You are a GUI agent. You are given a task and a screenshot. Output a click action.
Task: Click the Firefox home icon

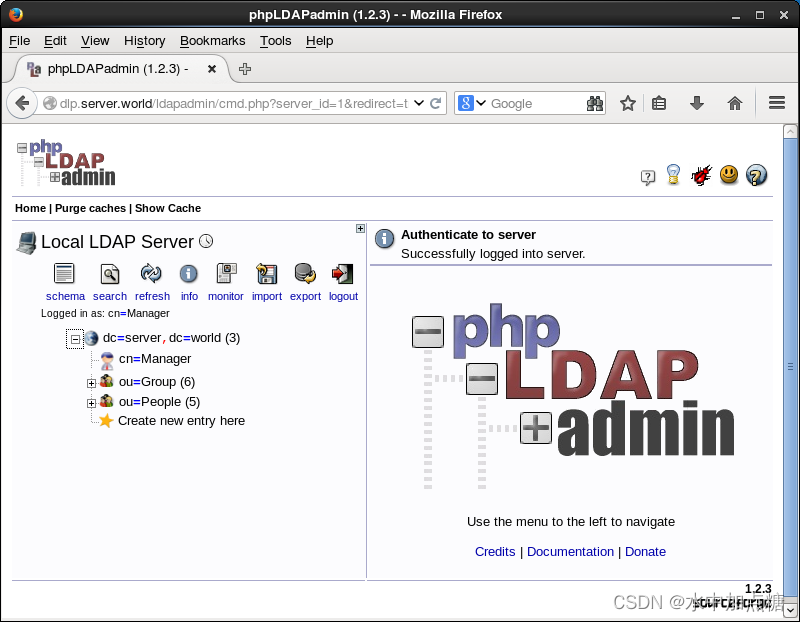point(735,104)
